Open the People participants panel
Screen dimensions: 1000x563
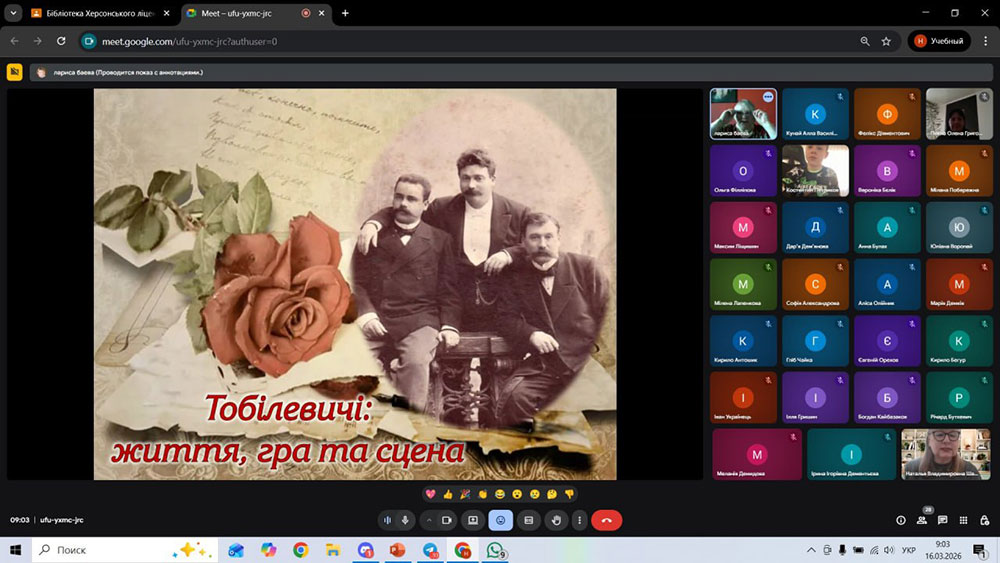[x=921, y=520]
